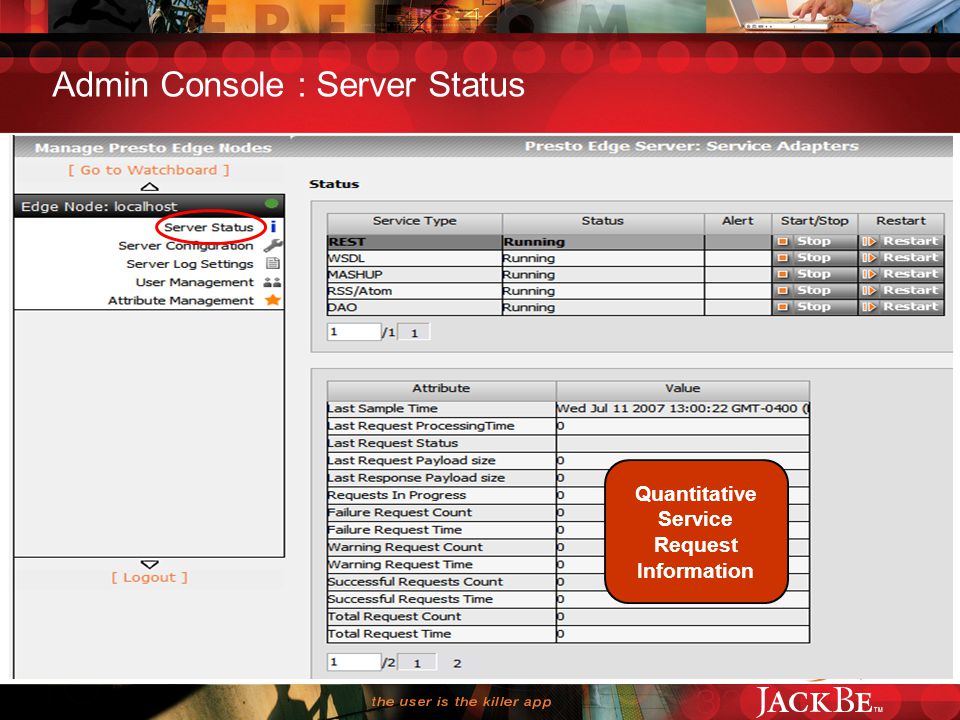Restart the MASHUP service
This screenshot has height=720, width=960.
click(901, 274)
